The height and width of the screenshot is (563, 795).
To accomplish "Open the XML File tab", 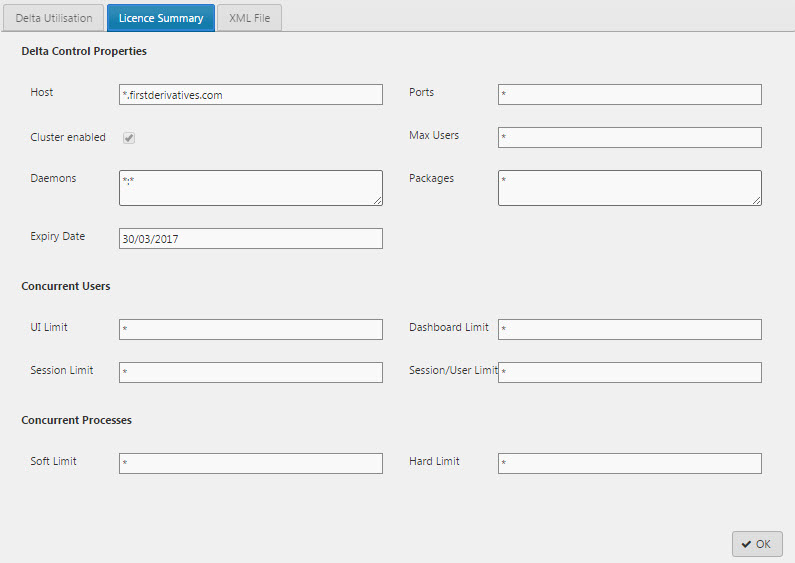I will [249, 18].
